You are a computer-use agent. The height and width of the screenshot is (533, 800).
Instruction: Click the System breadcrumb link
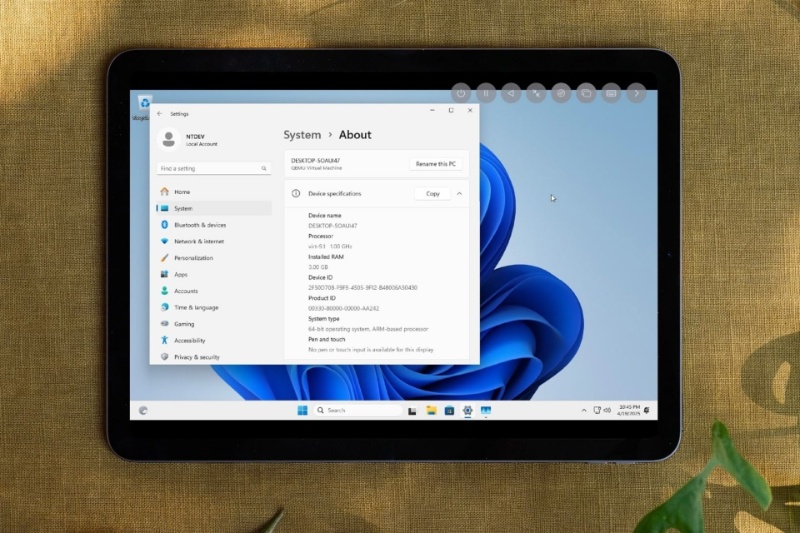(302, 135)
